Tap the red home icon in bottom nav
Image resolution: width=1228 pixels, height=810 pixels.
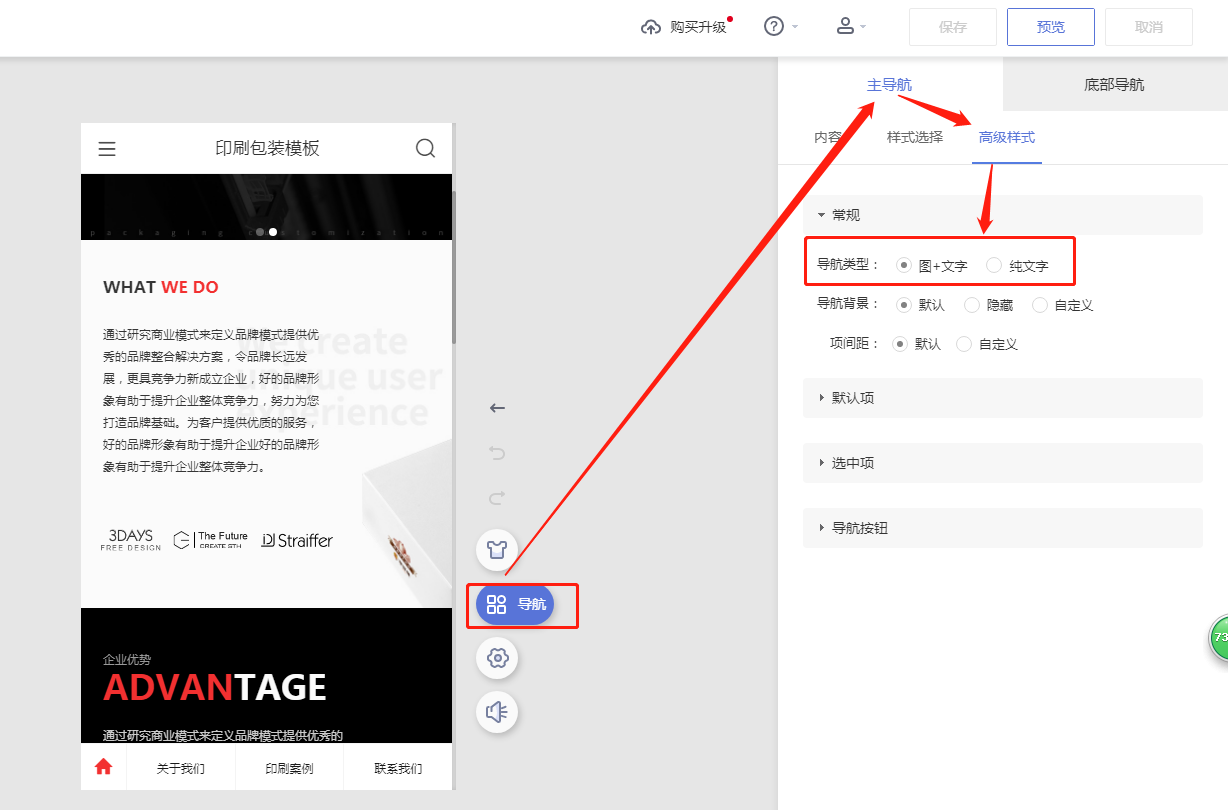point(103,768)
